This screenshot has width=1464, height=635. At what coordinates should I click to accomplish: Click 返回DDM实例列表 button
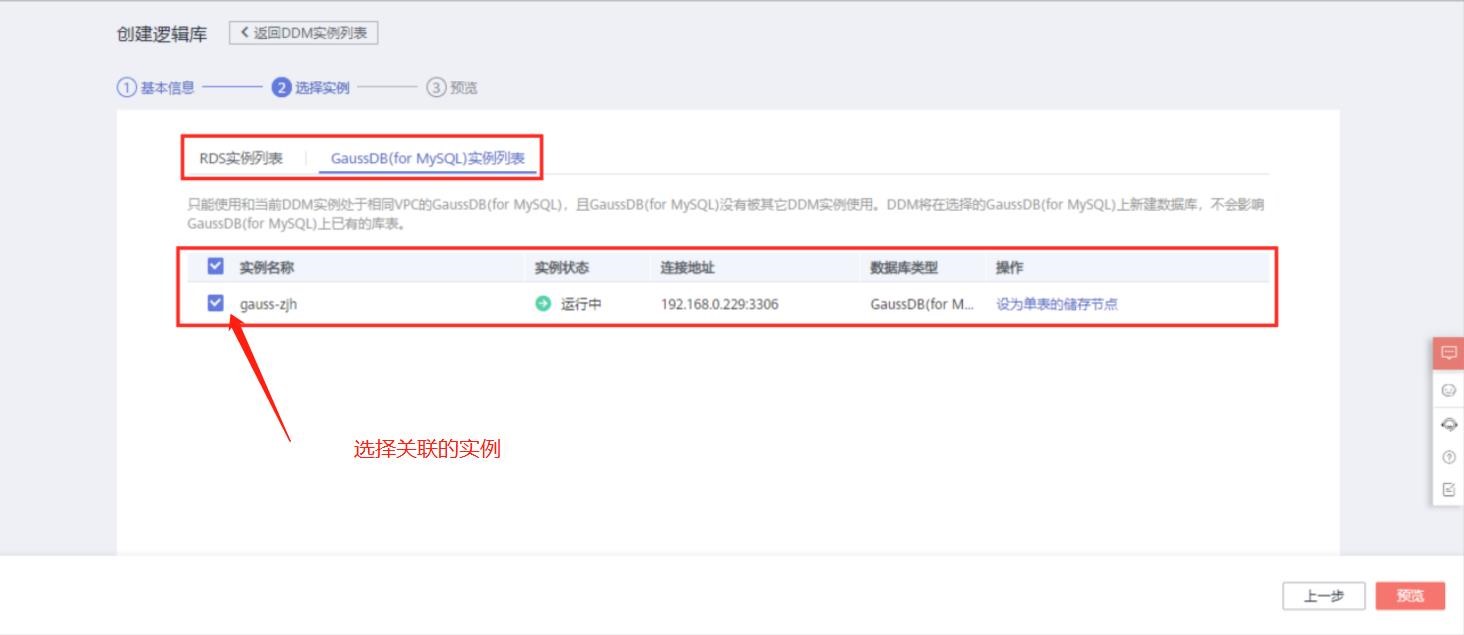click(x=304, y=33)
